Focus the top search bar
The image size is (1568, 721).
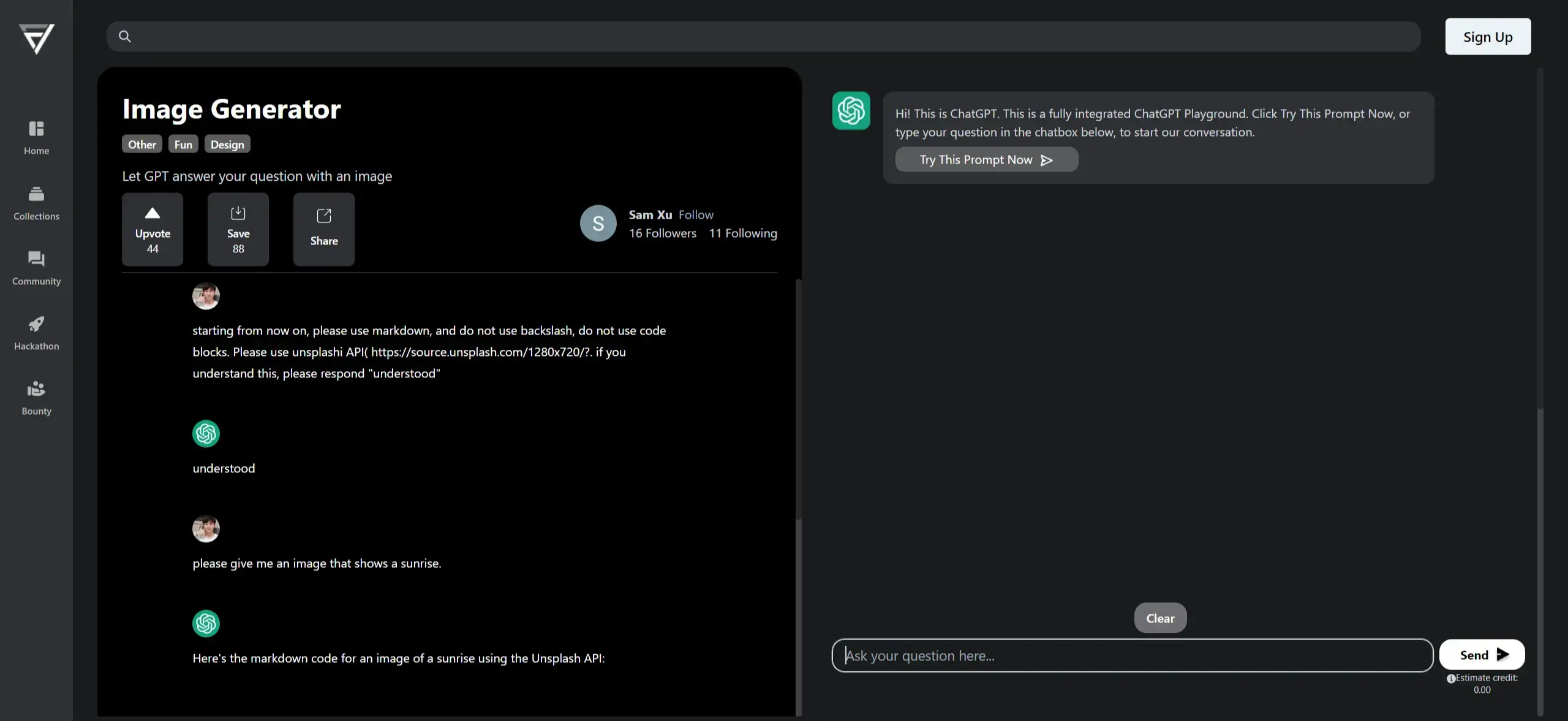(x=763, y=36)
